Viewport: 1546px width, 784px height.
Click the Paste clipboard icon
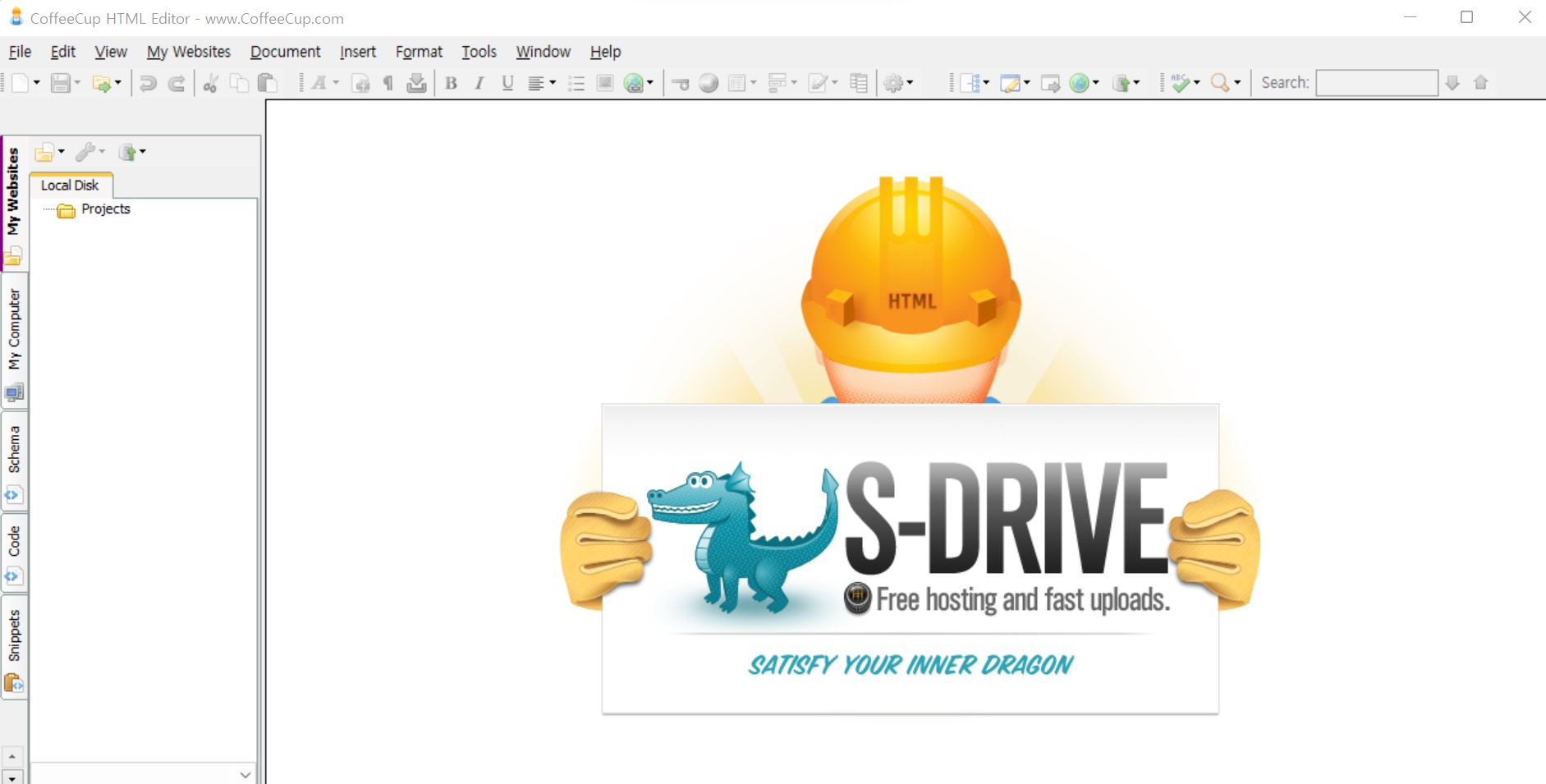[267, 83]
